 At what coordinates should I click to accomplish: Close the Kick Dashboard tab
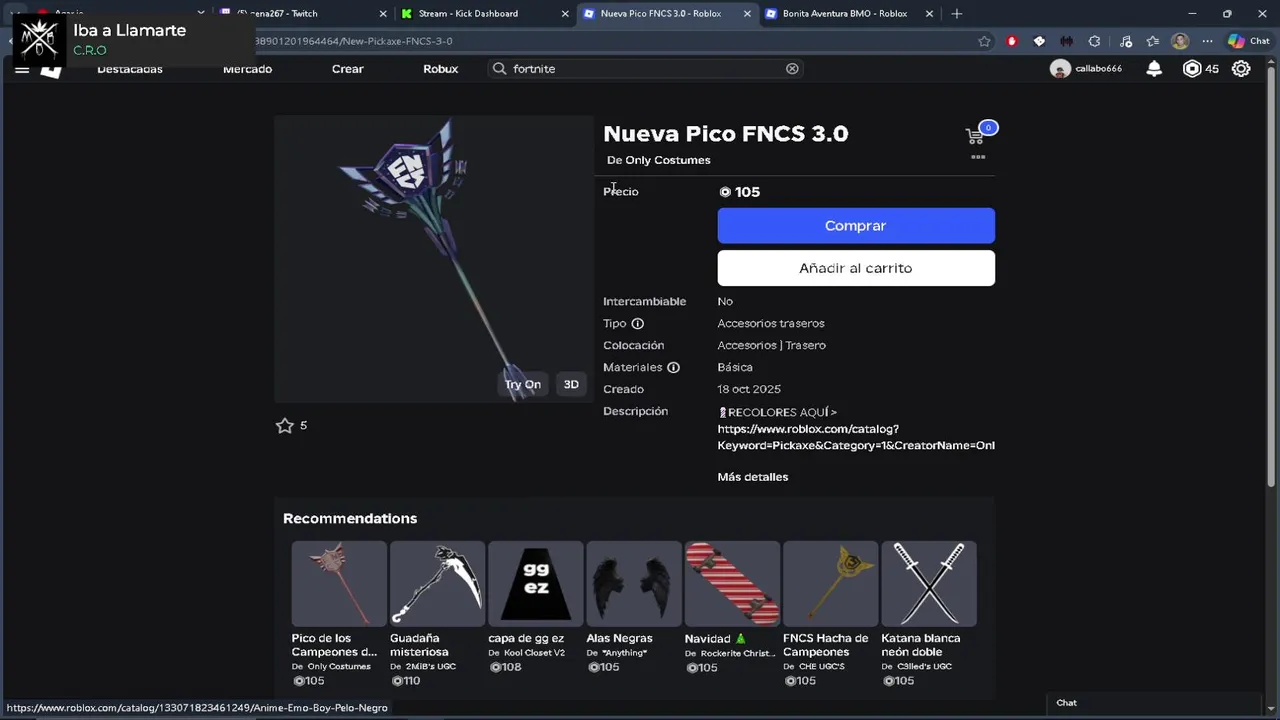coord(565,14)
